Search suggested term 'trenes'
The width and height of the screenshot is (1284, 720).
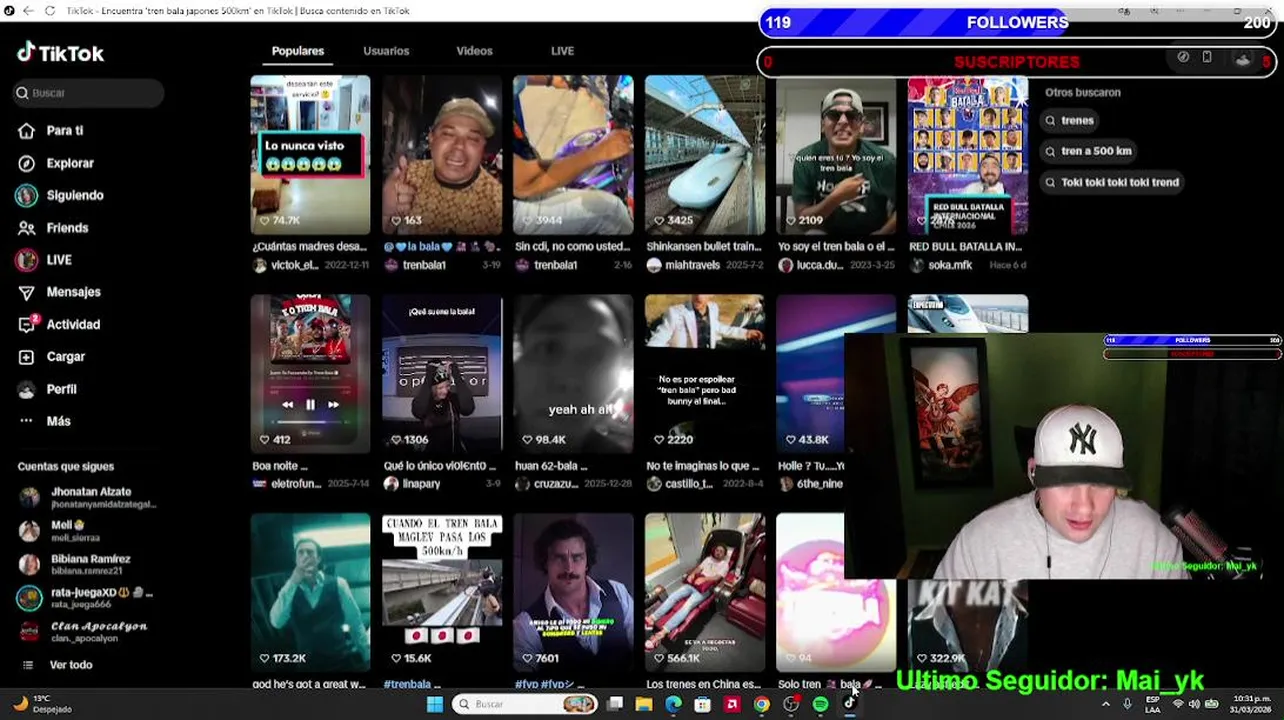click(x=1070, y=120)
